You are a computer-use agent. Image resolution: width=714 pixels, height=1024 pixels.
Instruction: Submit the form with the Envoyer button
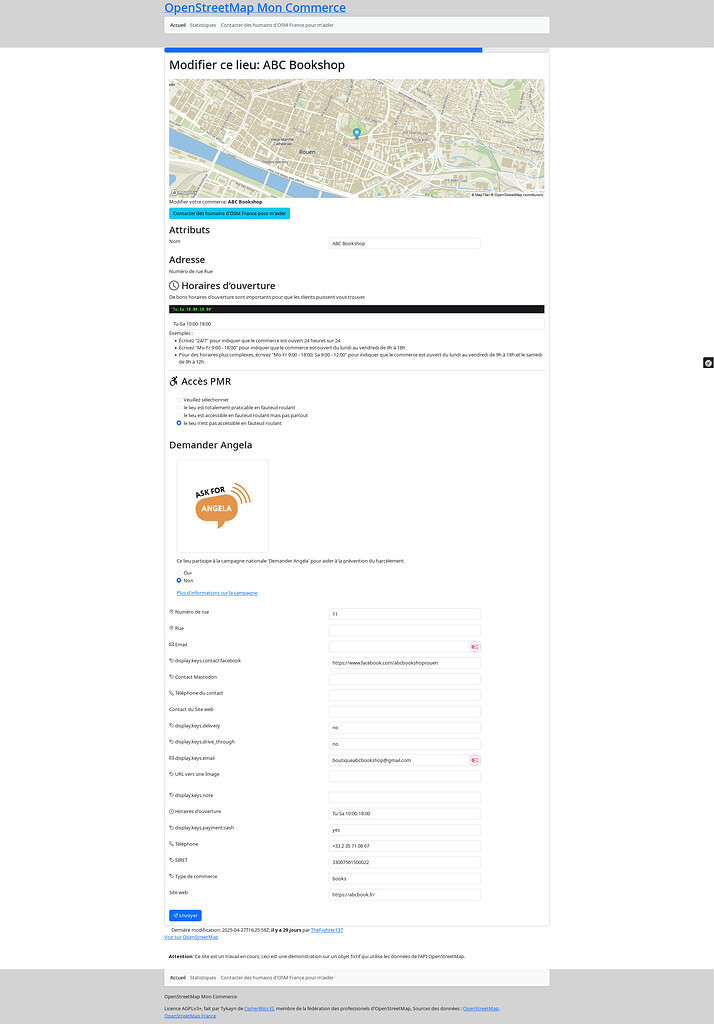point(186,916)
